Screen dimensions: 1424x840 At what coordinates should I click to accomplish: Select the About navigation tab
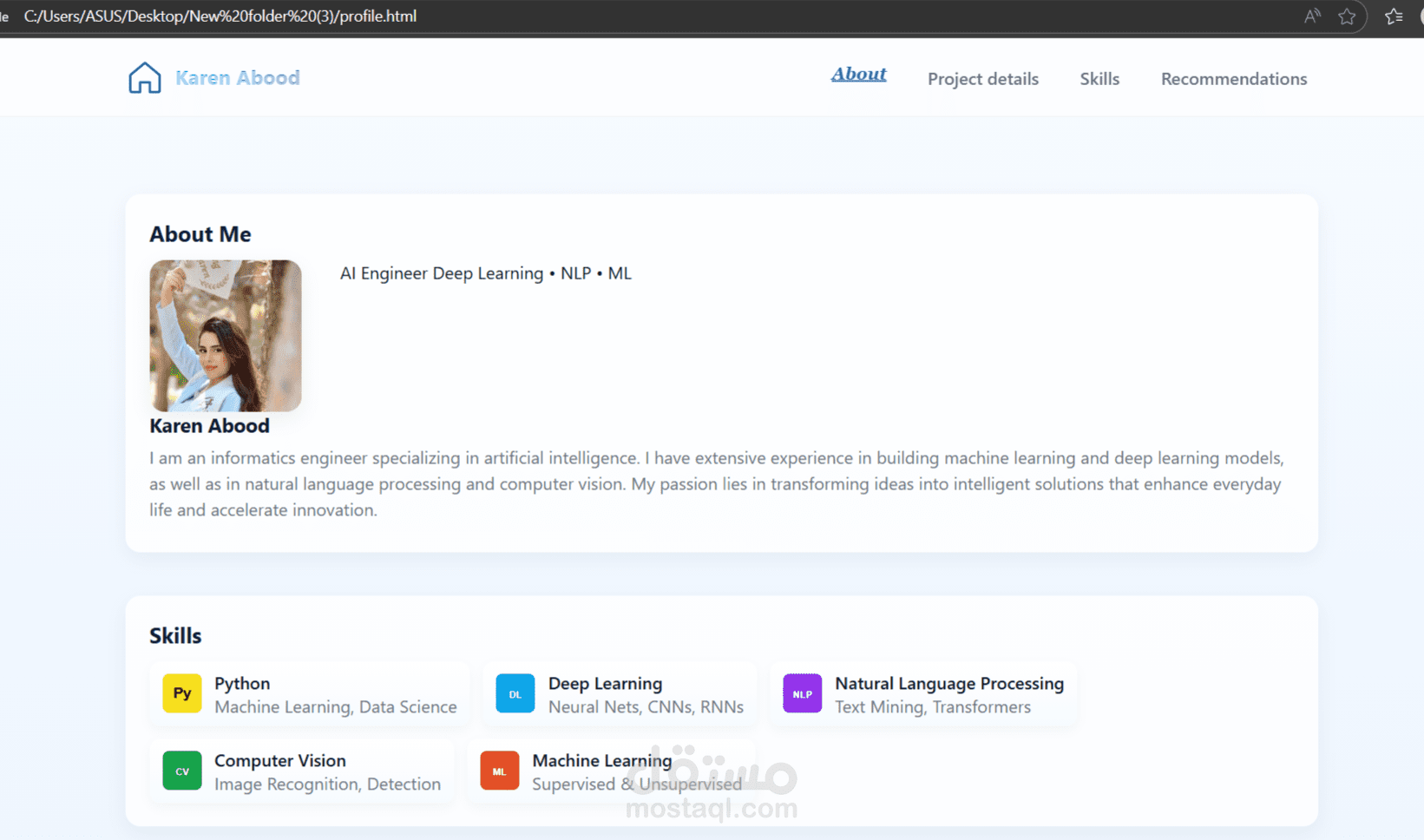point(858,75)
